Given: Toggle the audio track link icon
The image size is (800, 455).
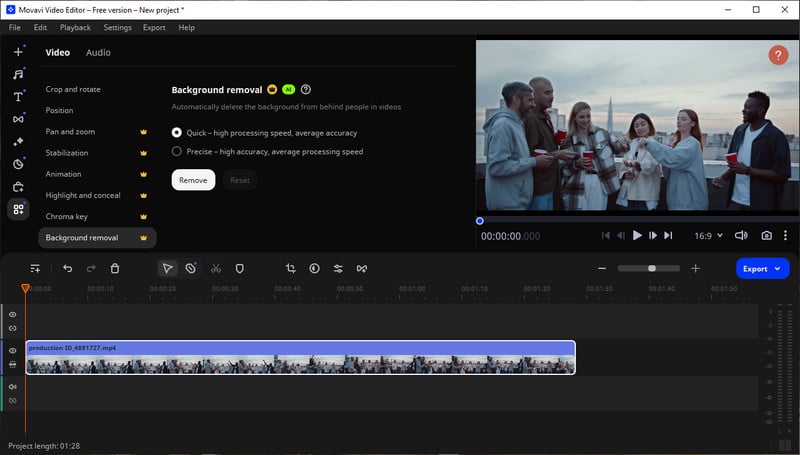Looking at the screenshot, I should click(x=13, y=400).
